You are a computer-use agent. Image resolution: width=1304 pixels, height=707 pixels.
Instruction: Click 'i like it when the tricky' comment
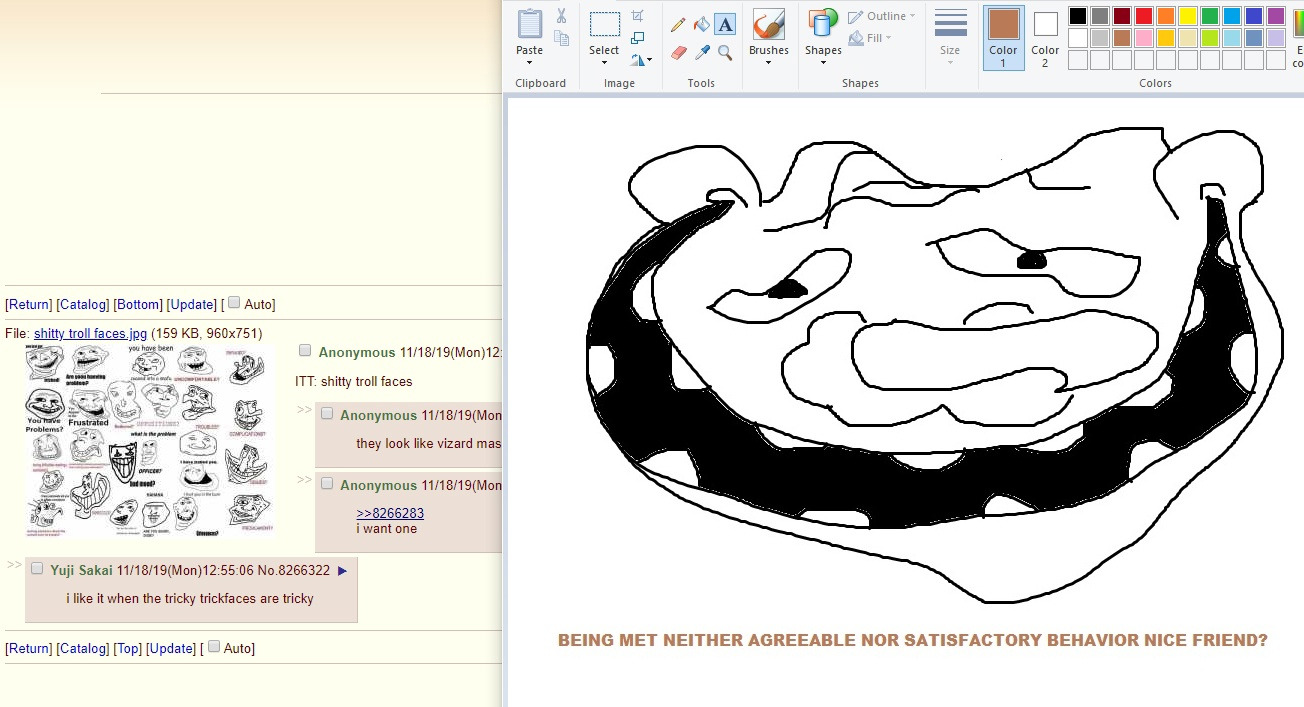click(190, 599)
